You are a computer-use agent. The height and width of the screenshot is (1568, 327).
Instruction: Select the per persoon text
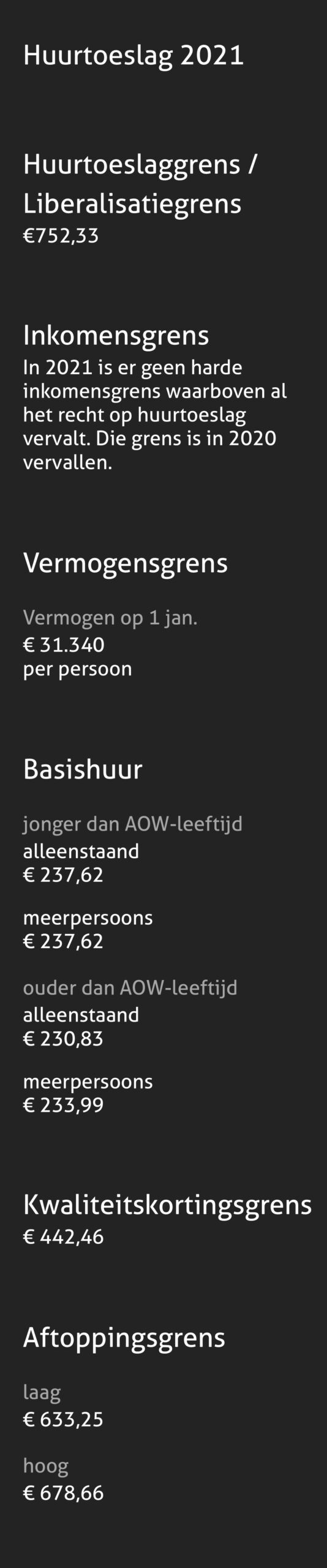click(78, 669)
